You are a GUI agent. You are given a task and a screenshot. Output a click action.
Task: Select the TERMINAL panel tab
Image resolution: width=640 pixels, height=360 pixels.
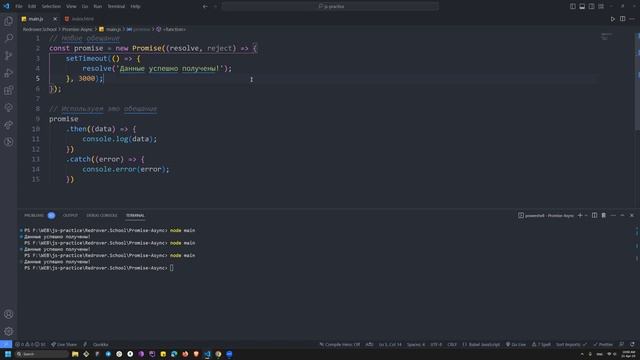point(135,216)
